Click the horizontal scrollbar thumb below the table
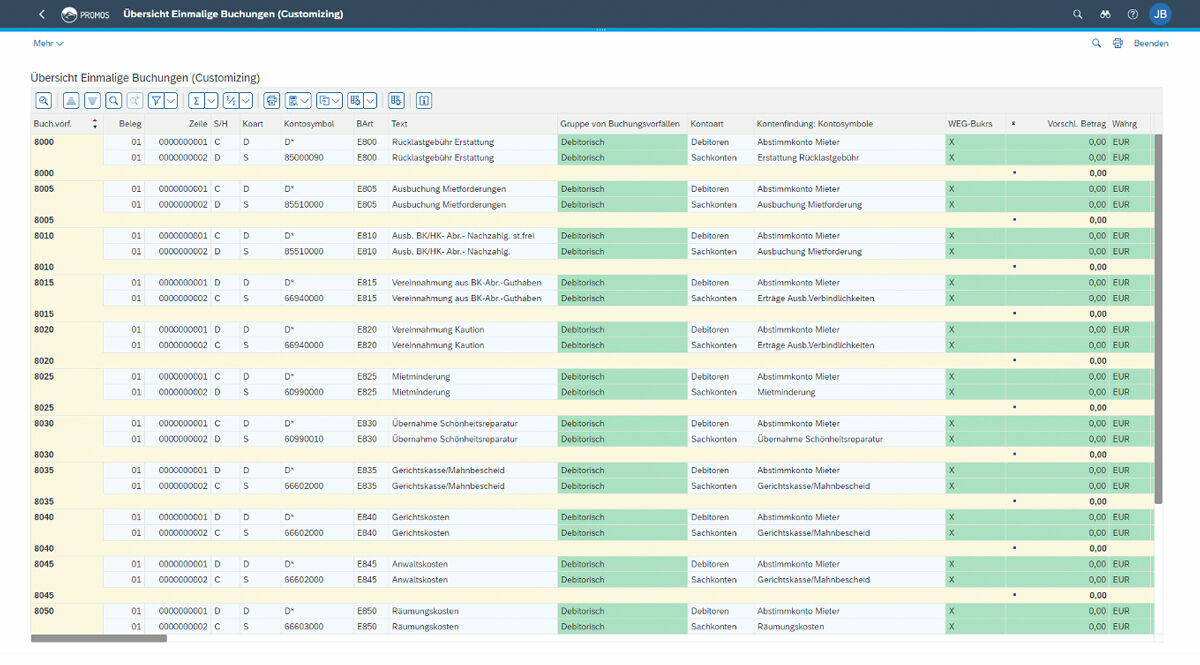 99,637
